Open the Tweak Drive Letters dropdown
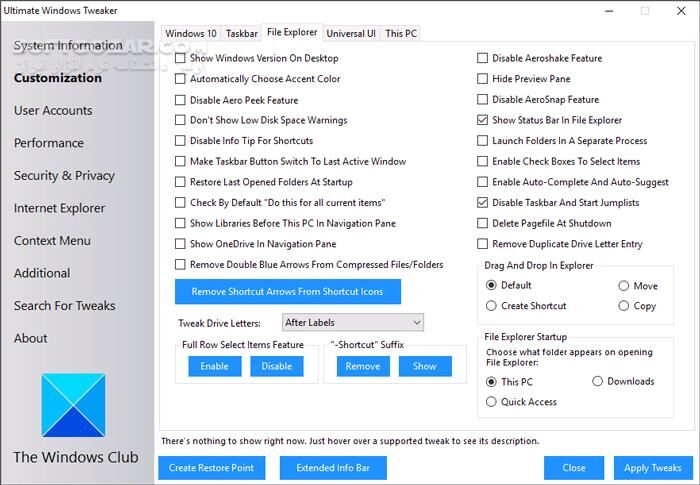The height and width of the screenshot is (485, 700). point(352,322)
